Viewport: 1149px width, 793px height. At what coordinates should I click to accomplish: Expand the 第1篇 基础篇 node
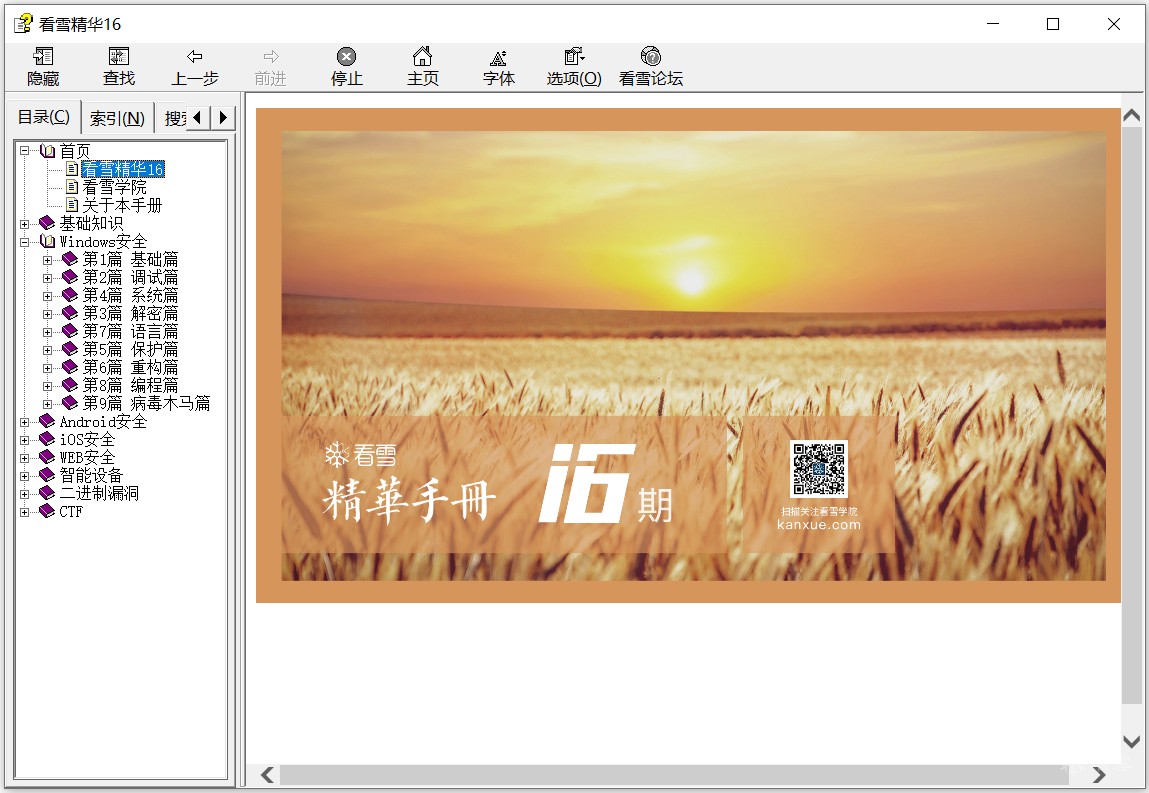coord(48,259)
